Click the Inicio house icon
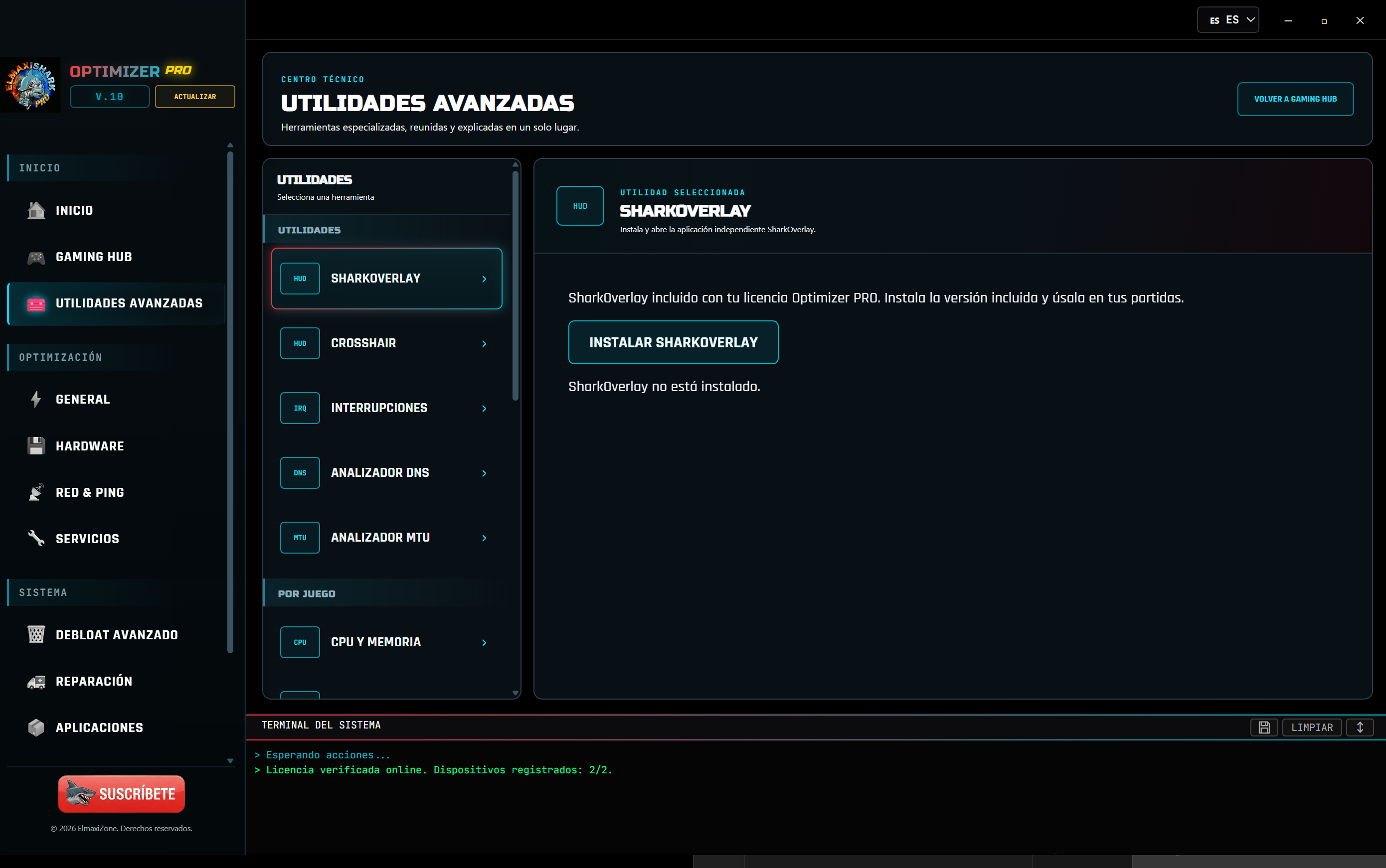This screenshot has width=1386, height=868. click(36, 210)
